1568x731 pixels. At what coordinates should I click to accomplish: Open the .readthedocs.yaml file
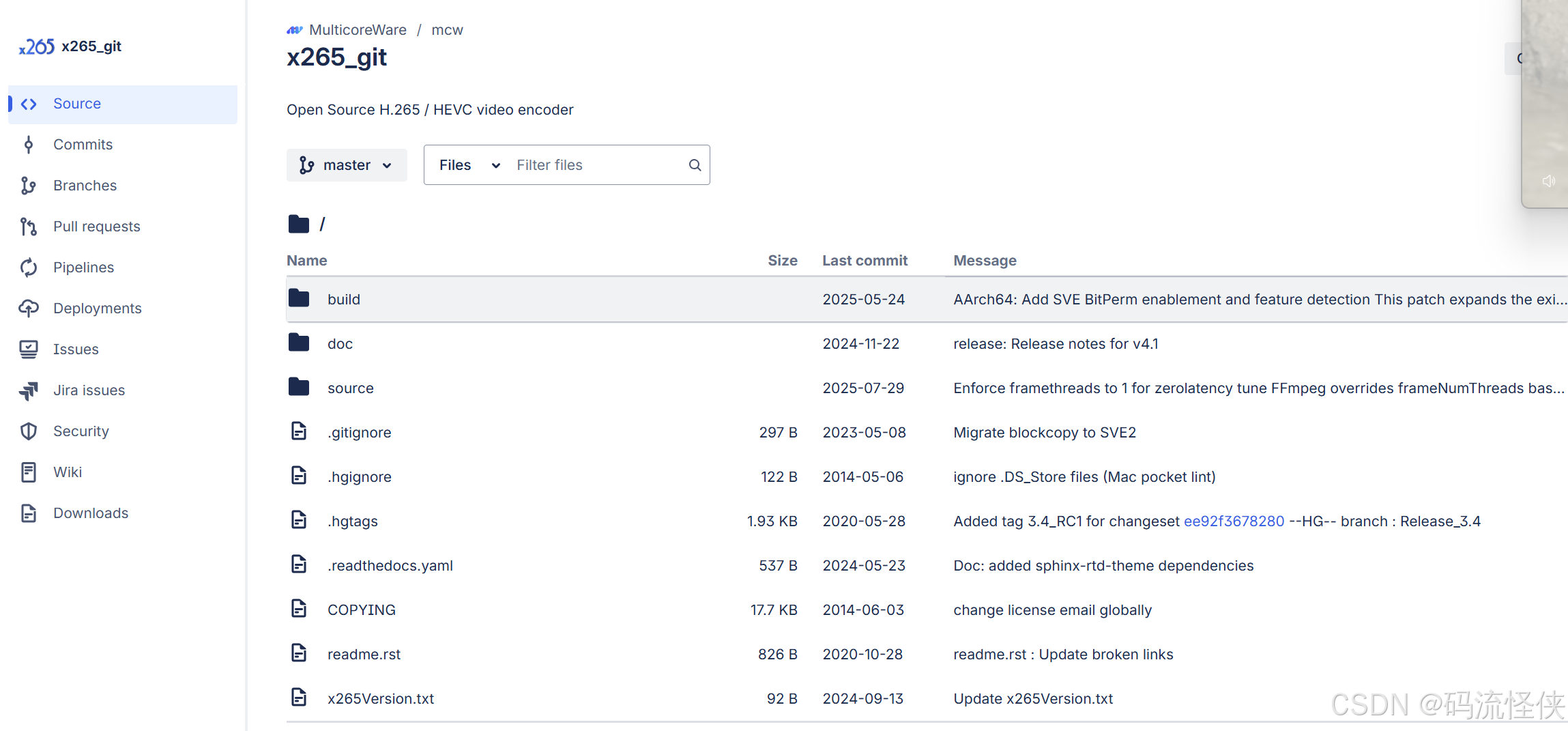[390, 566]
